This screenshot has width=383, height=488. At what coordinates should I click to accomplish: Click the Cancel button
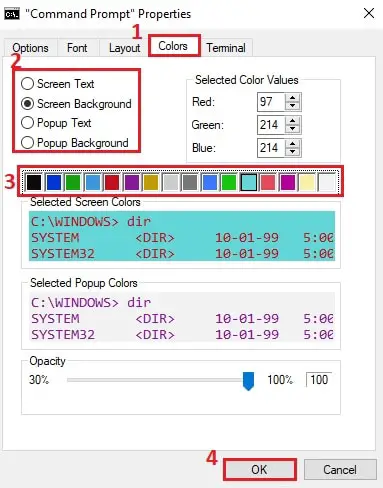(x=340, y=469)
